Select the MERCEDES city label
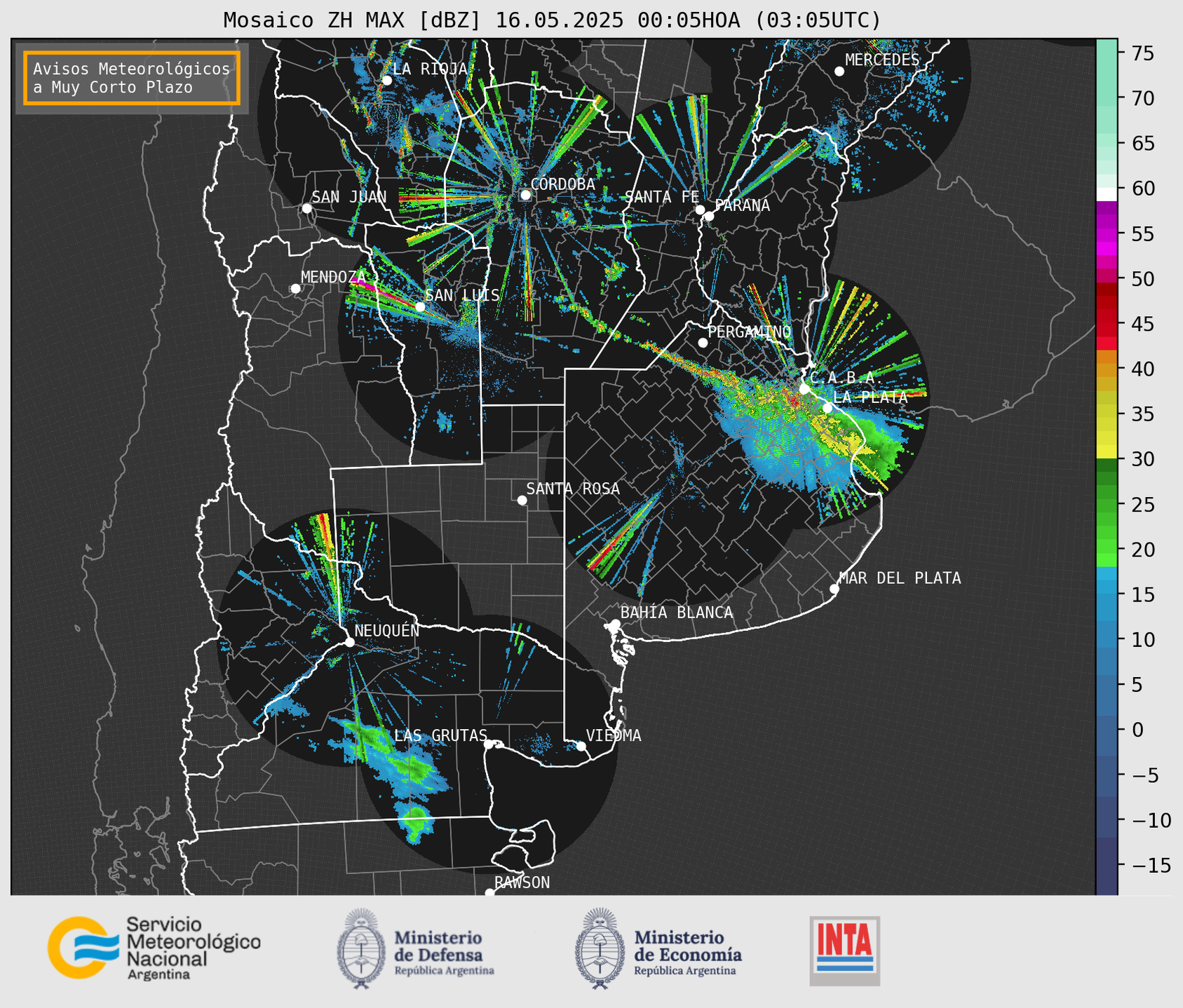This screenshot has width=1183, height=1008. (x=882, y=60)
